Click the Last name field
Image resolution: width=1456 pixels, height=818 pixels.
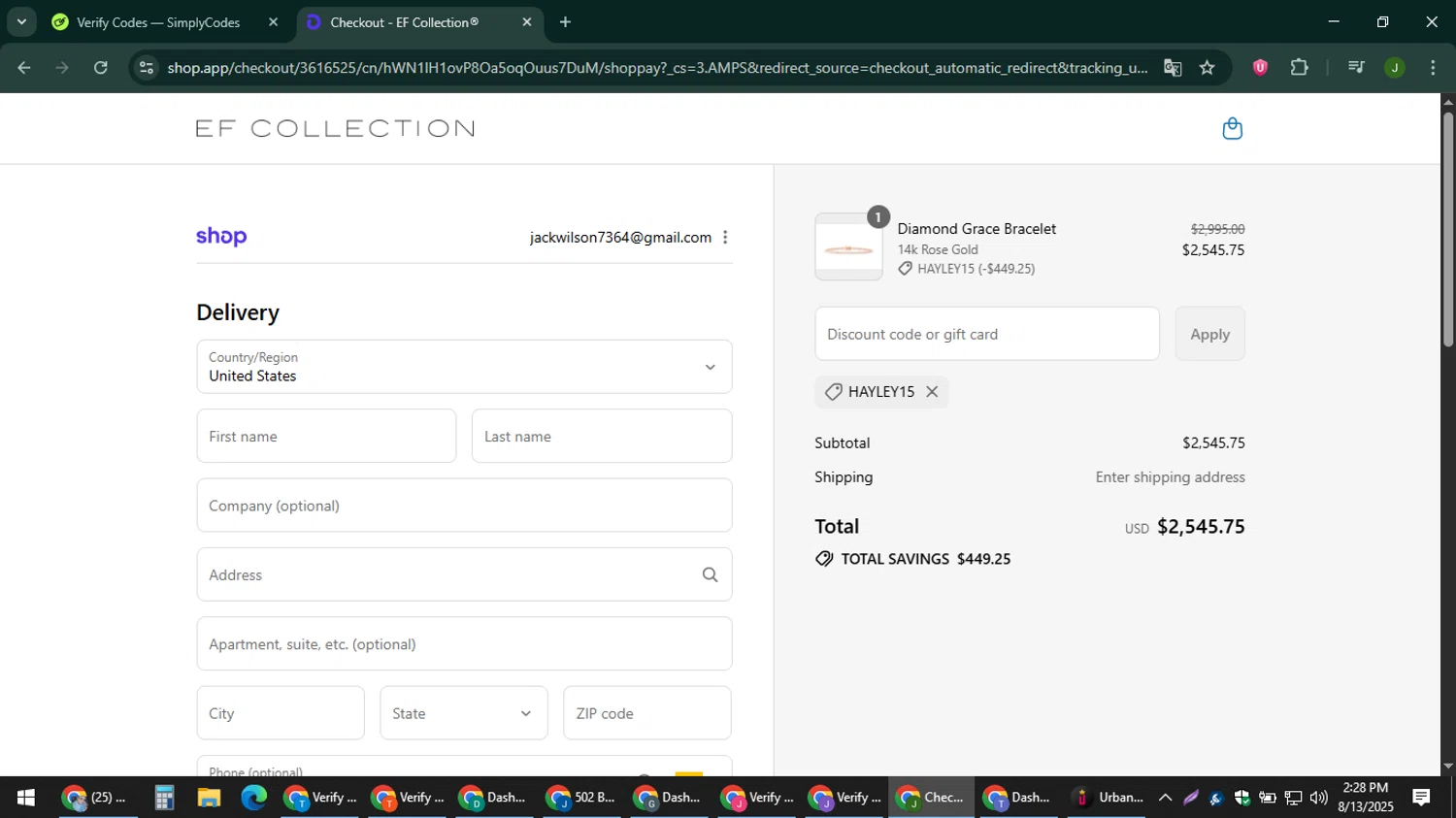[x=602, y=437]
